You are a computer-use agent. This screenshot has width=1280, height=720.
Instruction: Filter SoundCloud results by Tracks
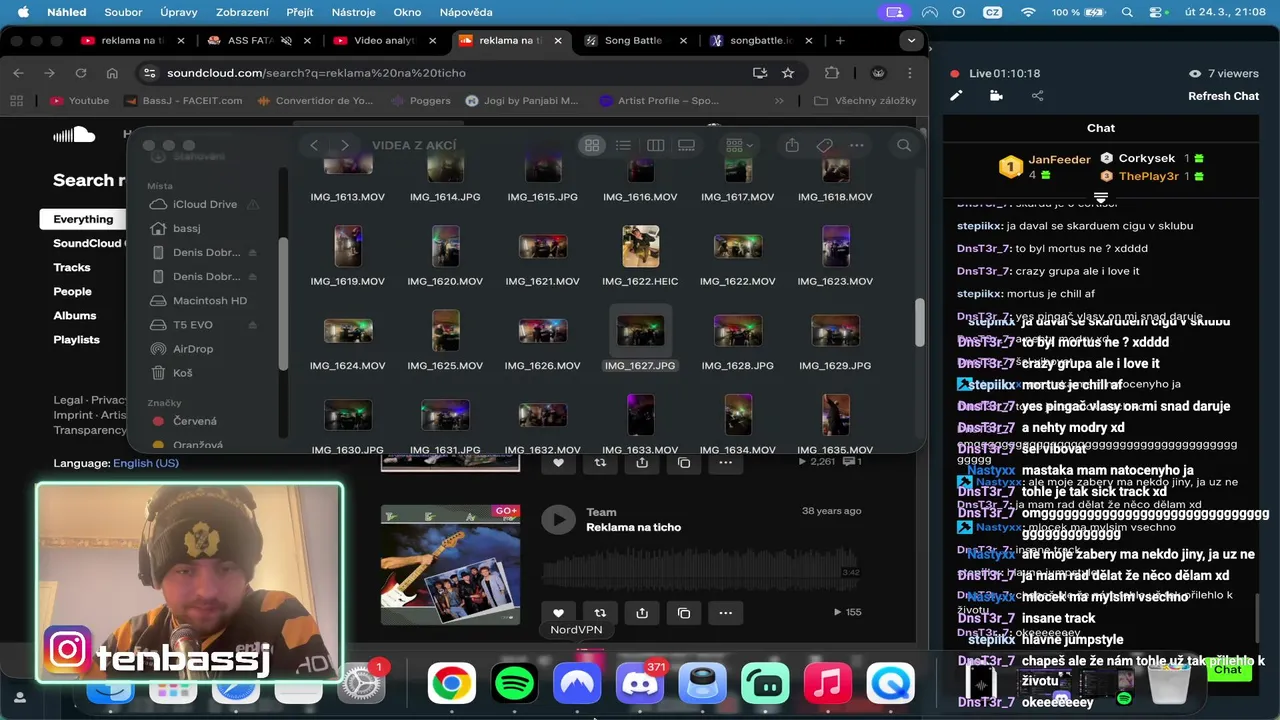tap(72, 268)
